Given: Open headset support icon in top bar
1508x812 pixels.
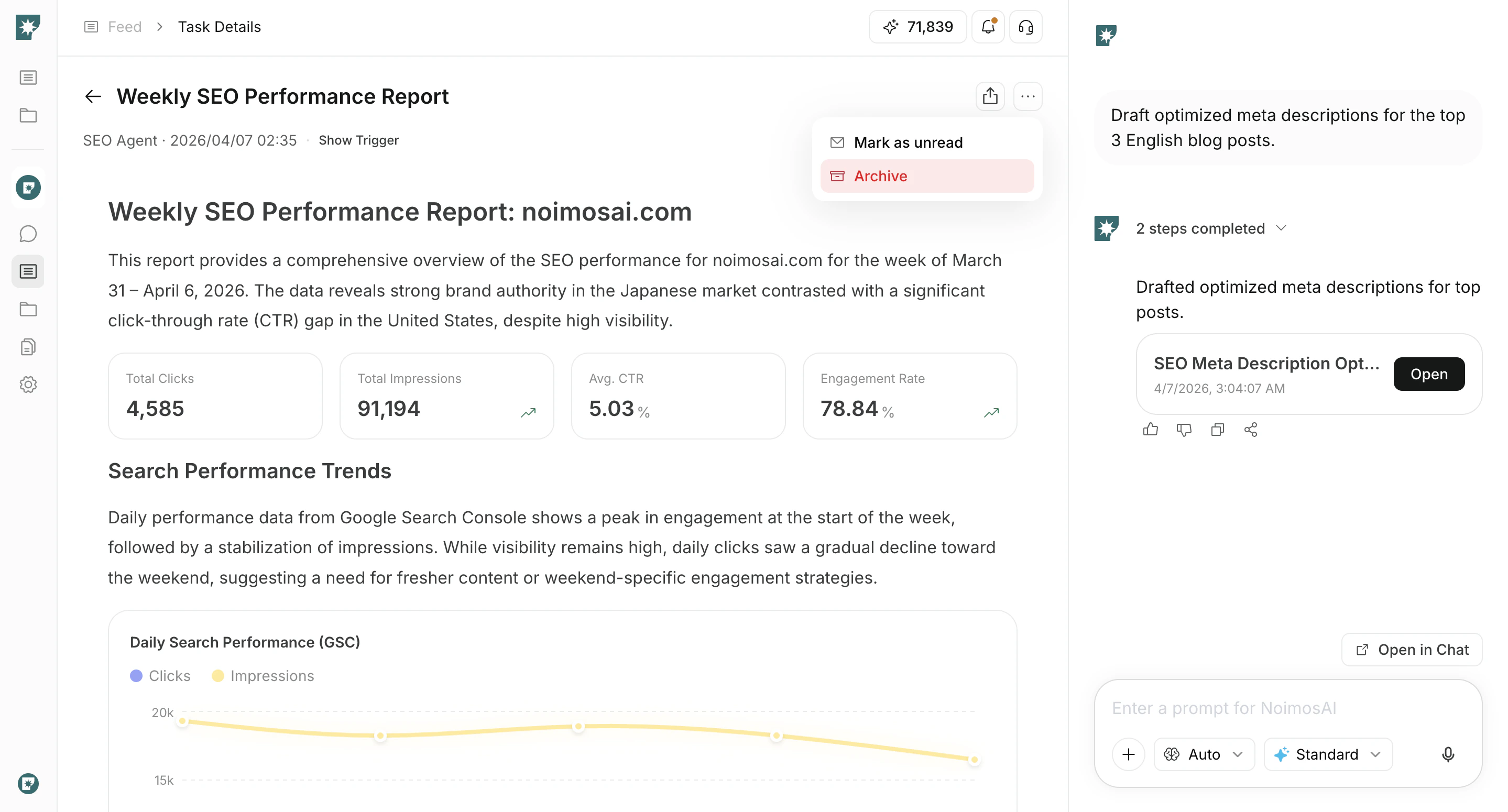Looking at the screenshot, I should [1025, 27].
